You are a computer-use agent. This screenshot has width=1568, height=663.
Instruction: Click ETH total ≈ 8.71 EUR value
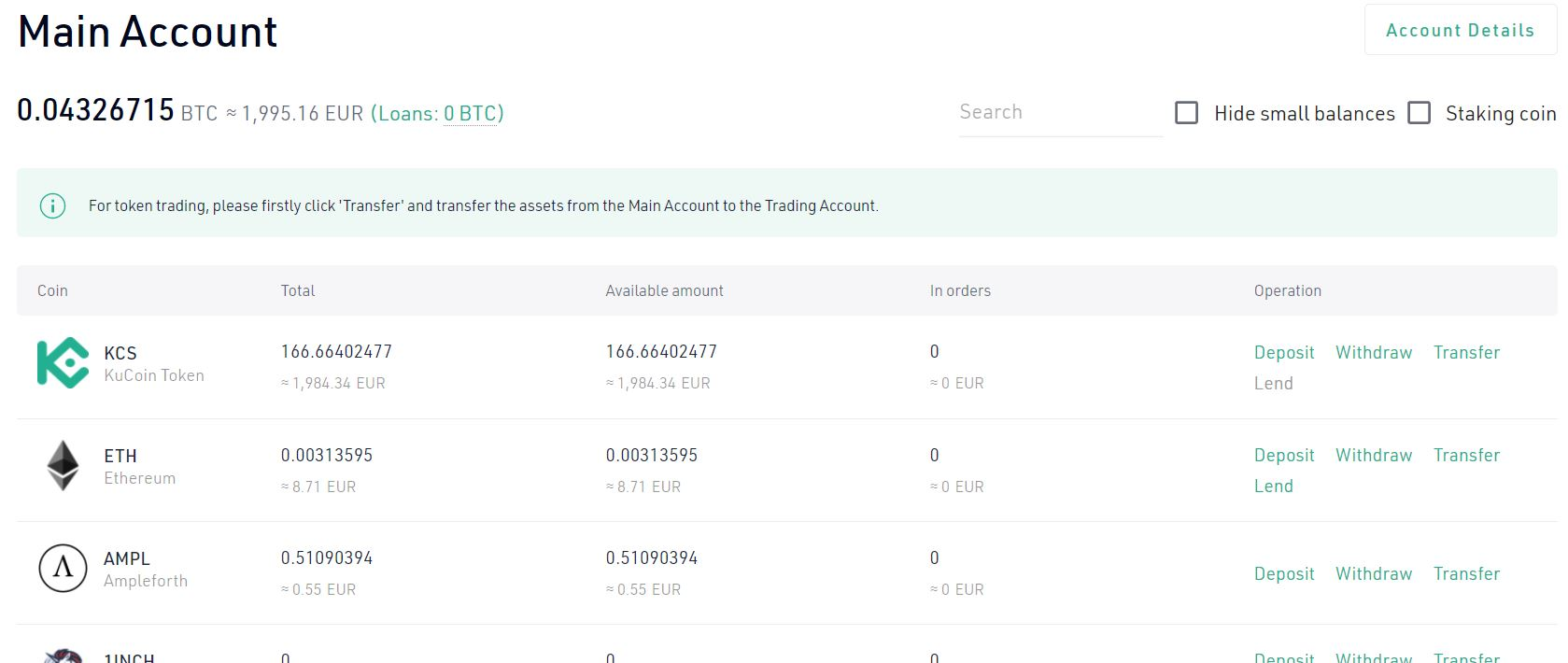pos(318,487)
